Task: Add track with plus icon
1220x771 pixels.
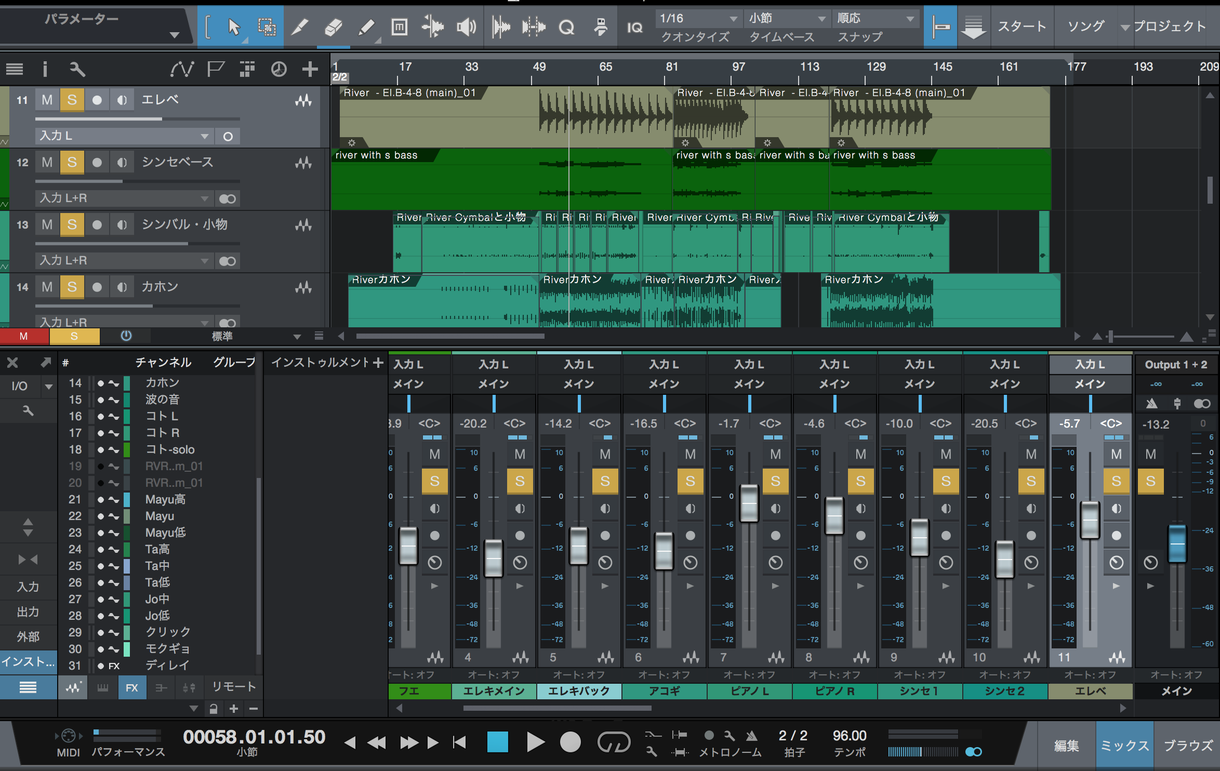Action: click(310, 69)
